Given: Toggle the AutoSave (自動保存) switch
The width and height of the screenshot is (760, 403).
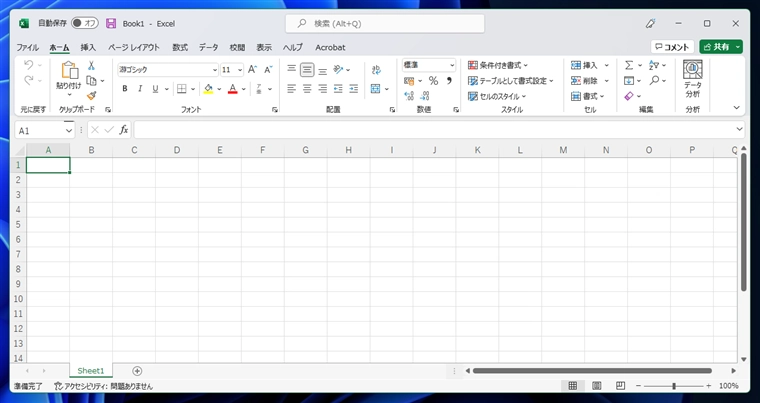Looking at the screenshot, I should click(85, 23).
